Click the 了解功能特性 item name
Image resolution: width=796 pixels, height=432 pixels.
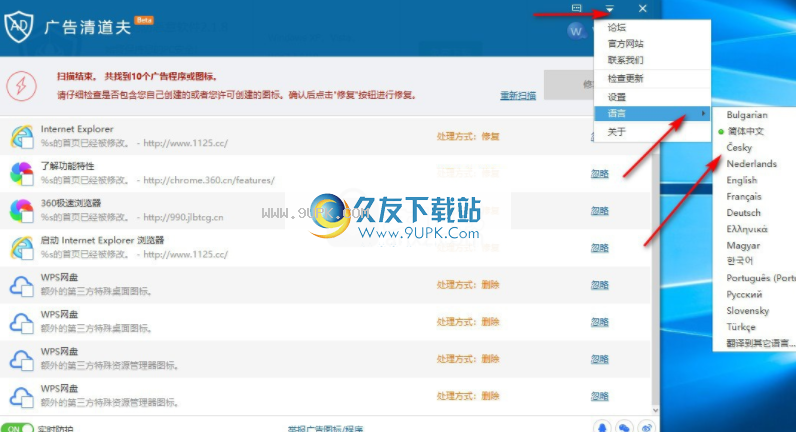pos(68,166)
